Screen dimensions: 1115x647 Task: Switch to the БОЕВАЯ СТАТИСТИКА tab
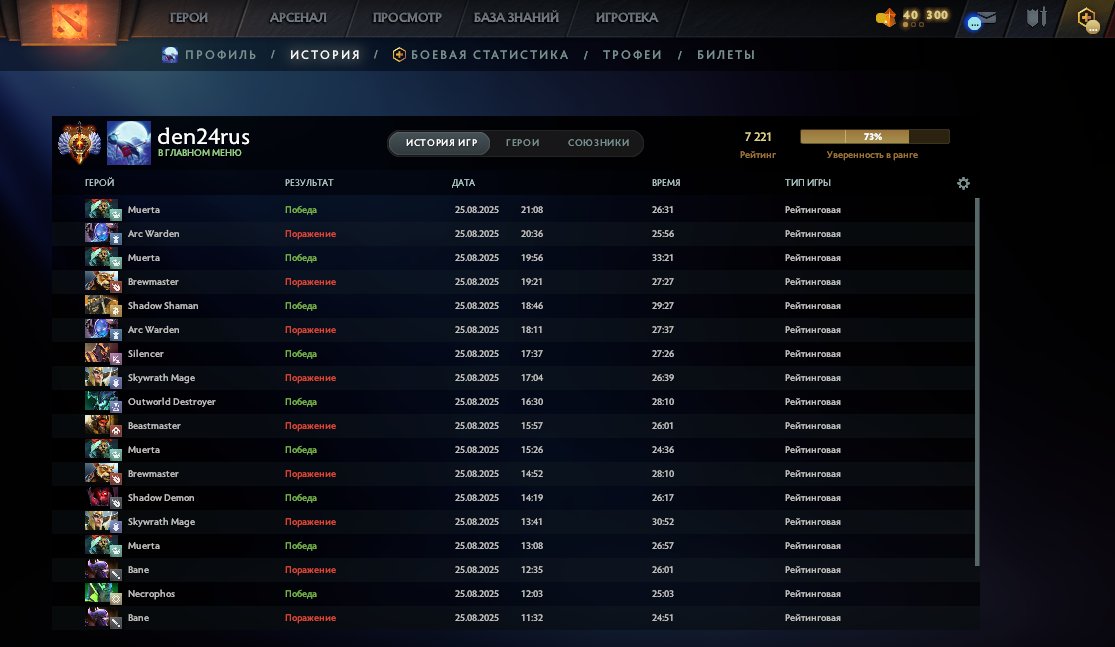pos(489,55)
